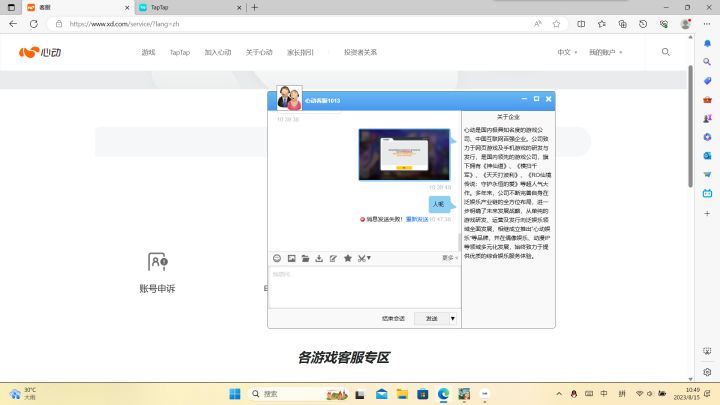
Task: Click the taskbar search box
Action: pyautogui.click(x=298, y=394)
